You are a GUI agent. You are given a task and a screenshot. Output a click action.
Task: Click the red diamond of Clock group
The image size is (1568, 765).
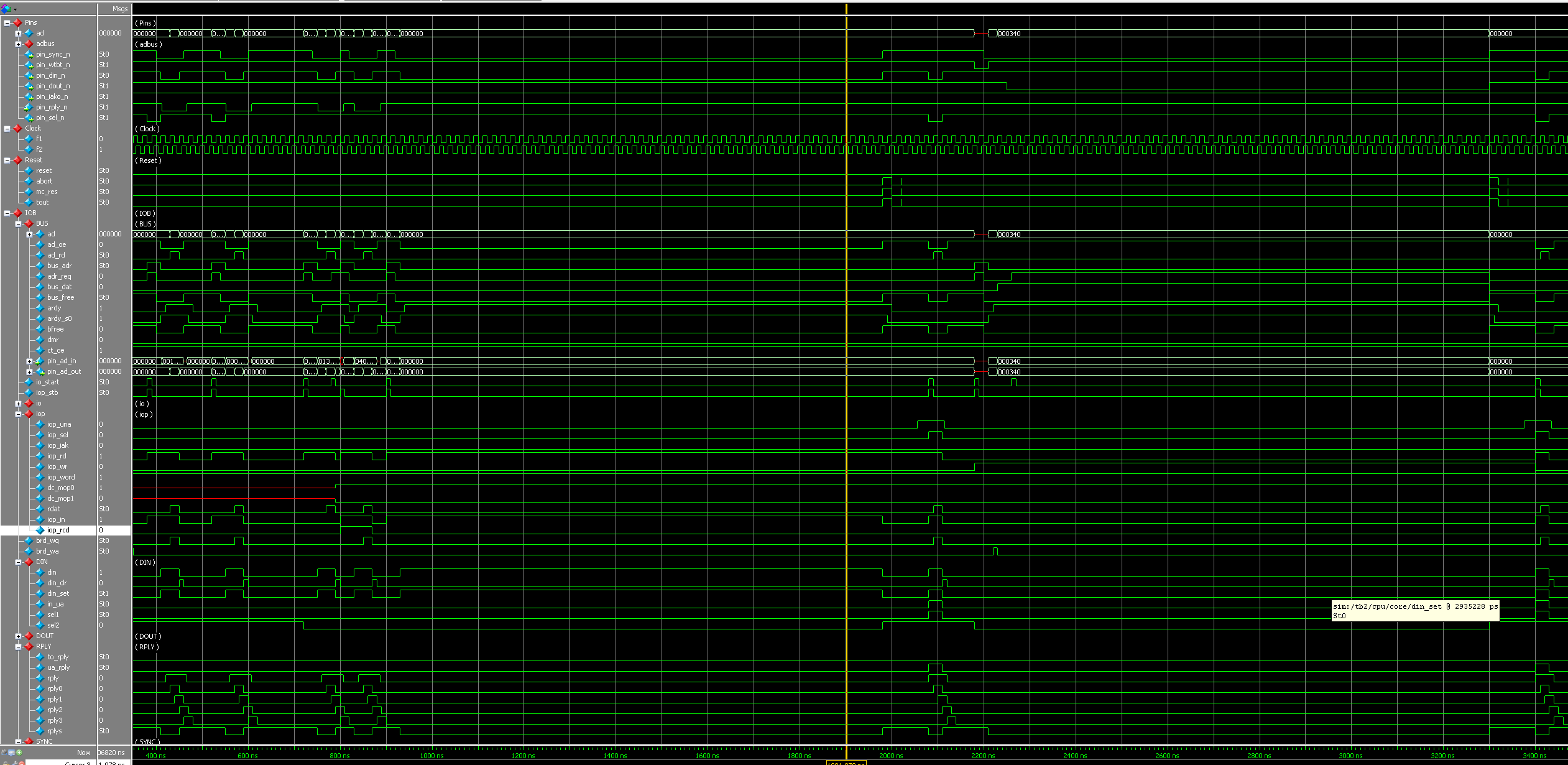pos(17,129)
